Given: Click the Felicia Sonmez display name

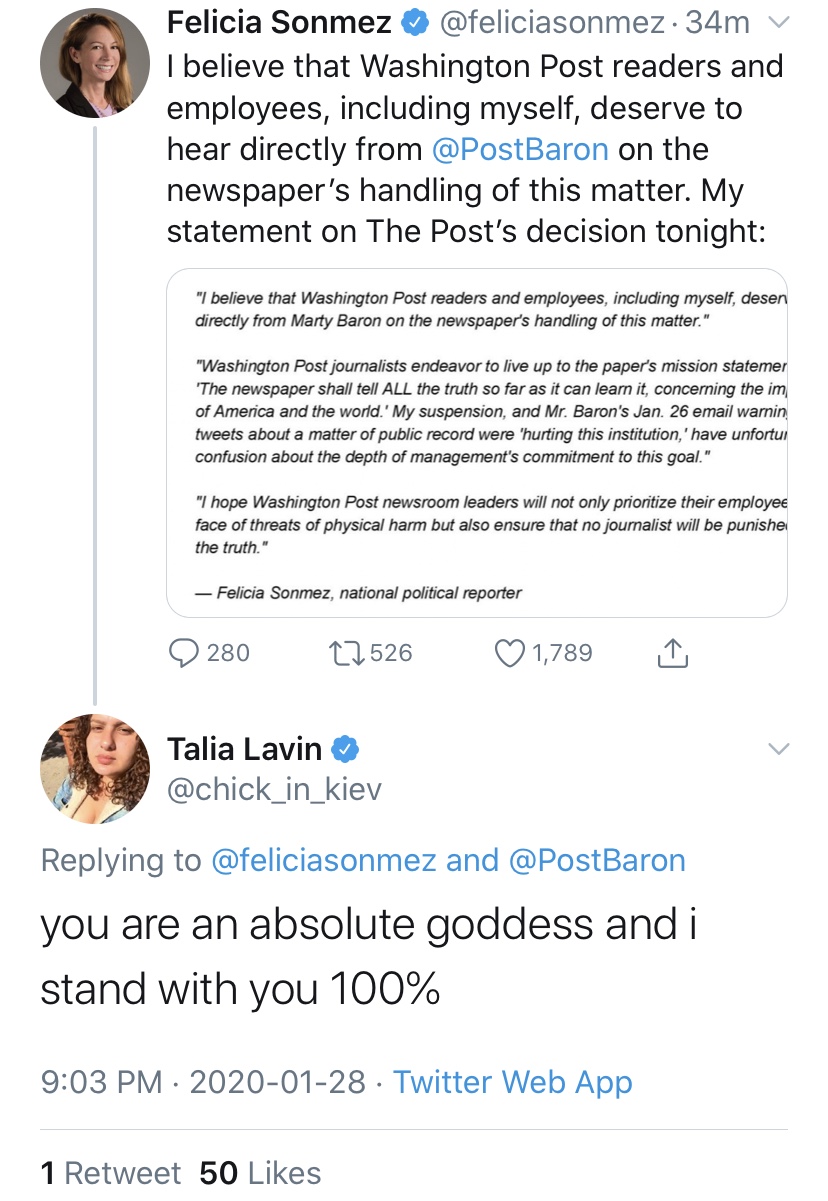Looking at the screenshot, I should pyautogui.click(x=279, y=23).
